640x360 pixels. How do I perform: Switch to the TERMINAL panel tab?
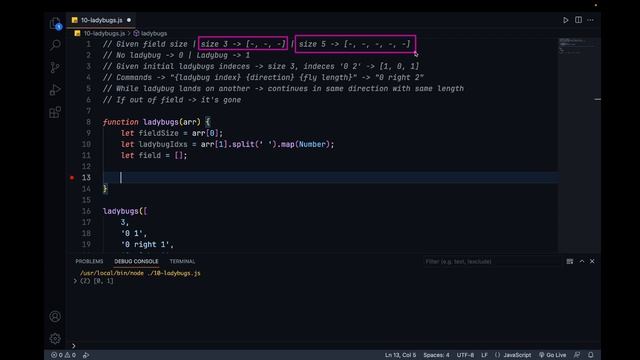pos(182,261)
